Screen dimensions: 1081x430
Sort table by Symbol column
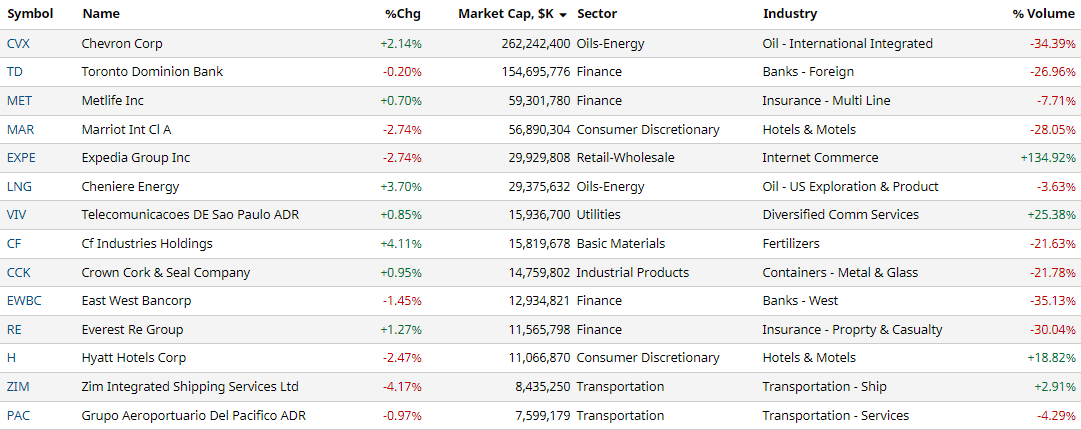click(30, 14)
